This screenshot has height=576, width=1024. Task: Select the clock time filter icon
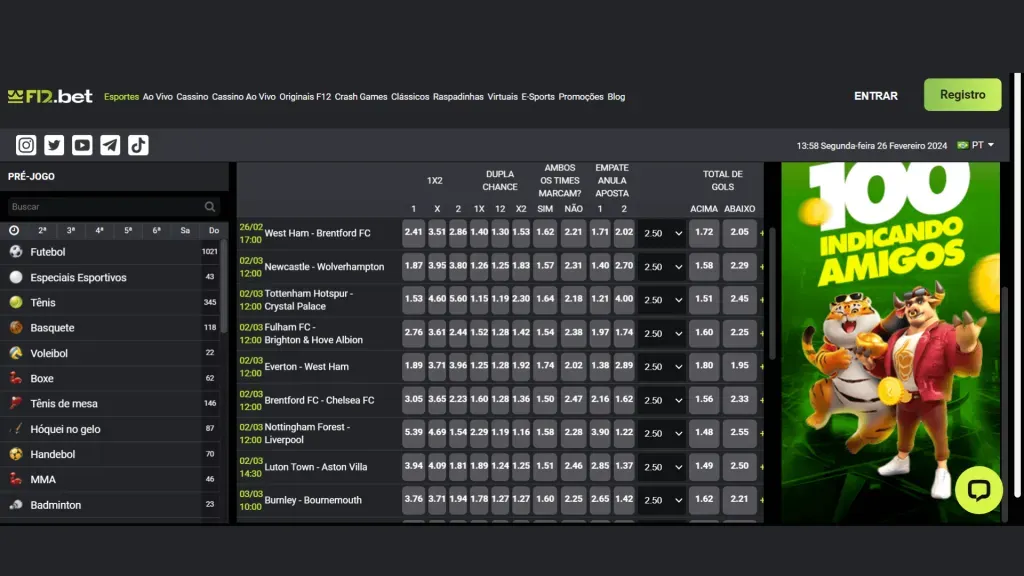[14, 230]
